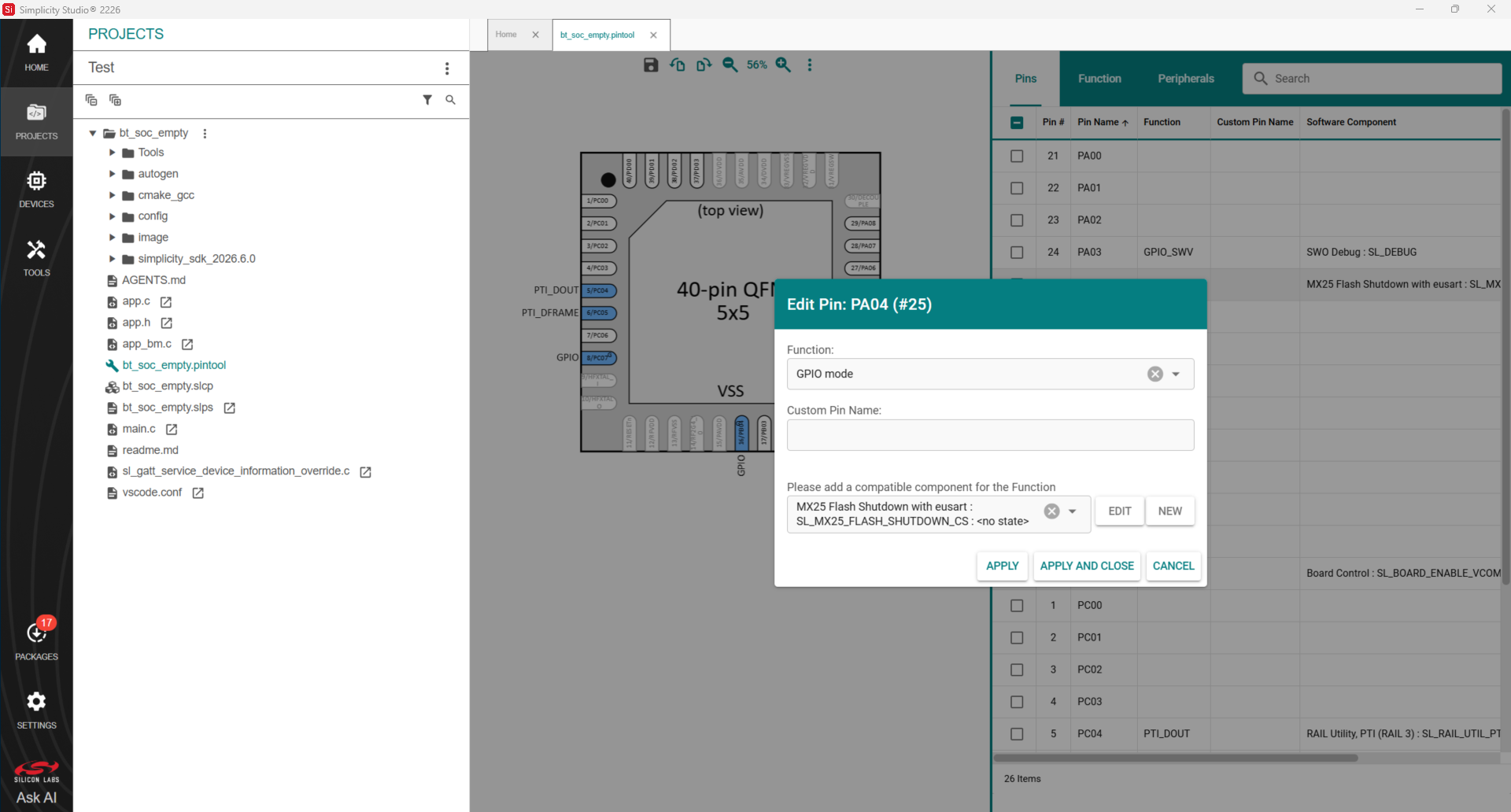Search within the project explorer
Image resolution: width=1511 pixels, height=812 pixels.
coord(450,100)
